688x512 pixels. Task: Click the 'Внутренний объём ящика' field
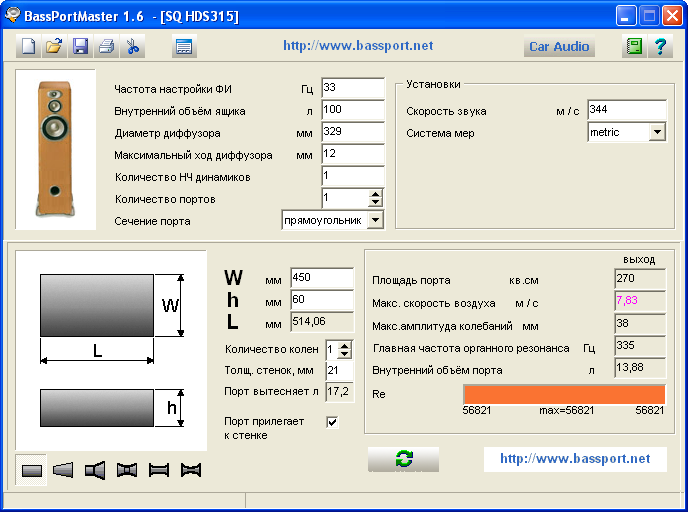pyautogui.click(x=353, y=110)
